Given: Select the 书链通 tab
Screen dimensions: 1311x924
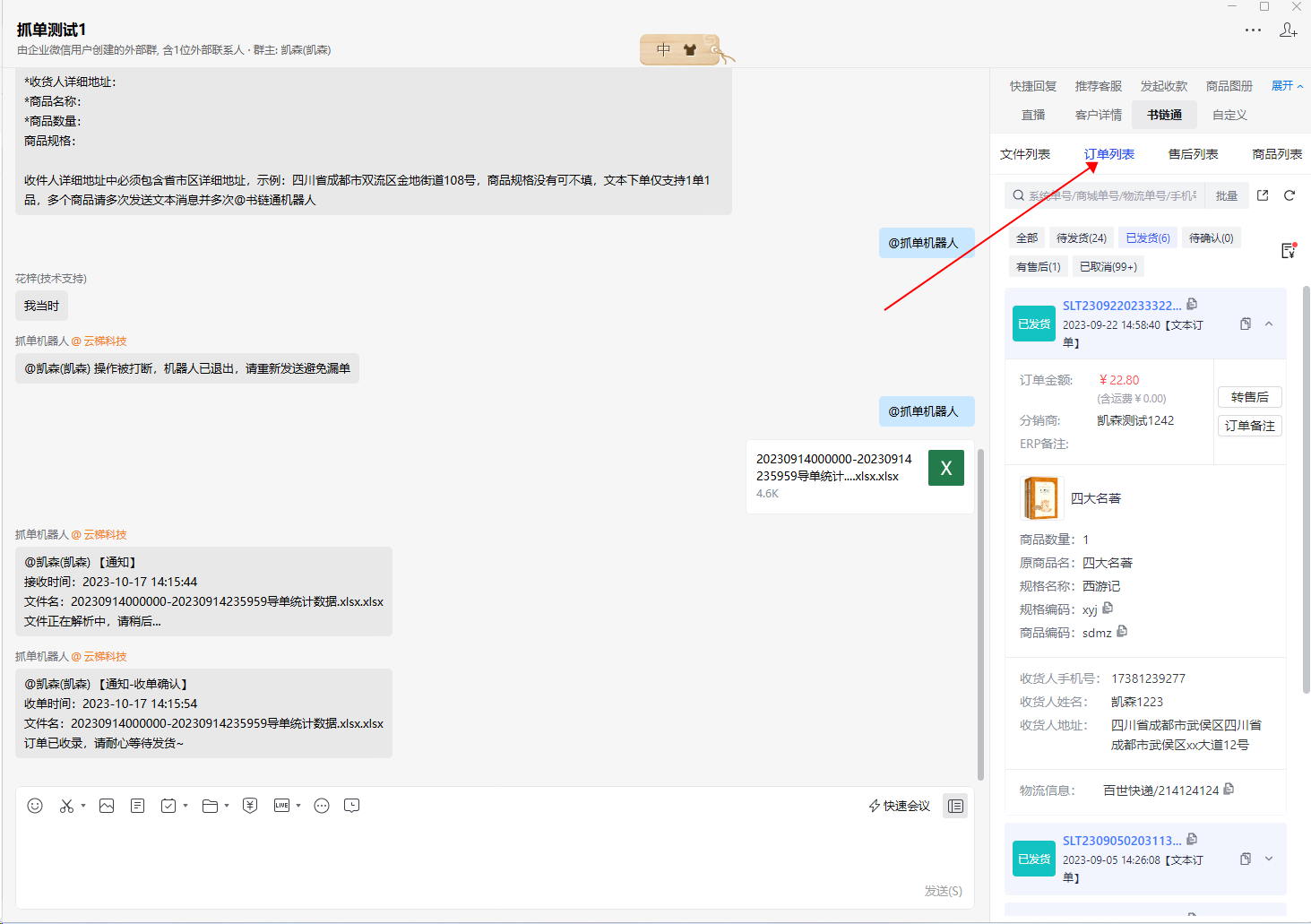Looking at the screenshot, I should click(x=1164, y=115).
